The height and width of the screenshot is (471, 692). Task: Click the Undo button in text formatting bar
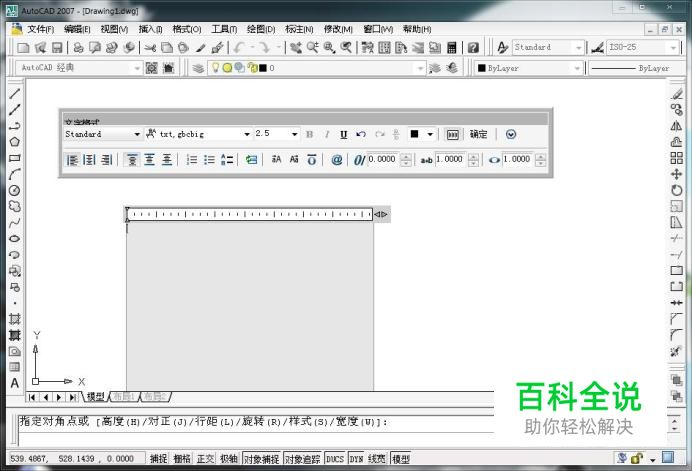pyautogui.click(x=361, y=134)
